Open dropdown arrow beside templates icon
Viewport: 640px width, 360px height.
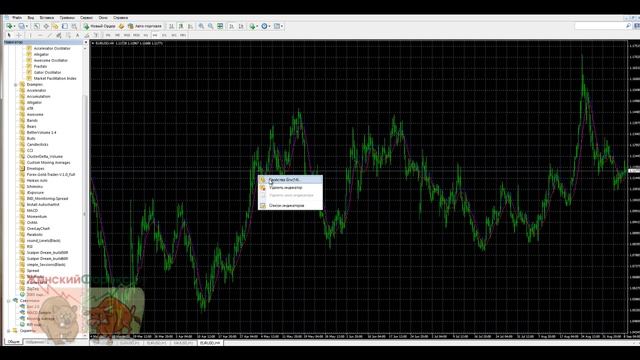282,26
